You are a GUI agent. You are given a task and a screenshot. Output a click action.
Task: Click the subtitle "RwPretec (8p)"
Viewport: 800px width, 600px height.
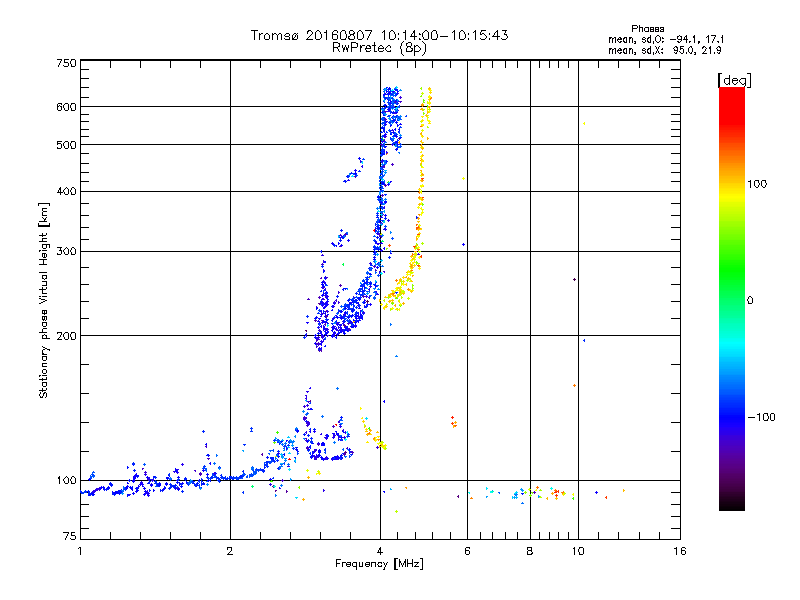coord(379,48)
